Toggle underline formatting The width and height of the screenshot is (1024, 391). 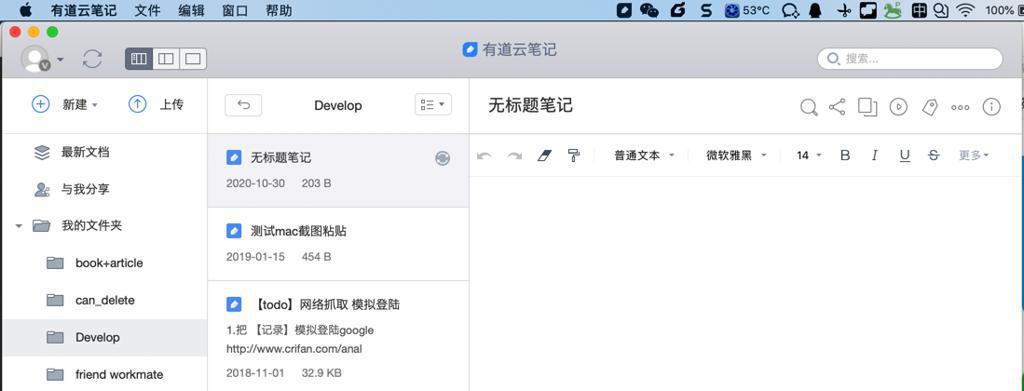point(904,155)
